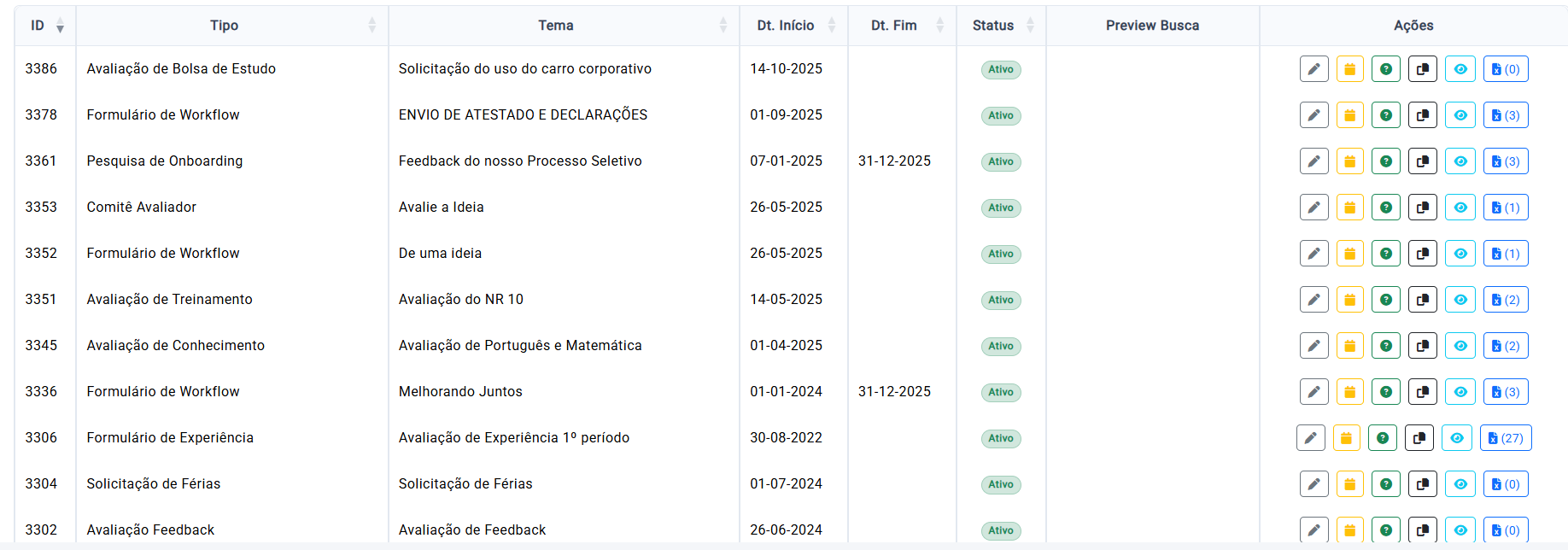Edit form 3386 with the pencil icon
Screen dimensions: 1568x550
click(1313, 69)
